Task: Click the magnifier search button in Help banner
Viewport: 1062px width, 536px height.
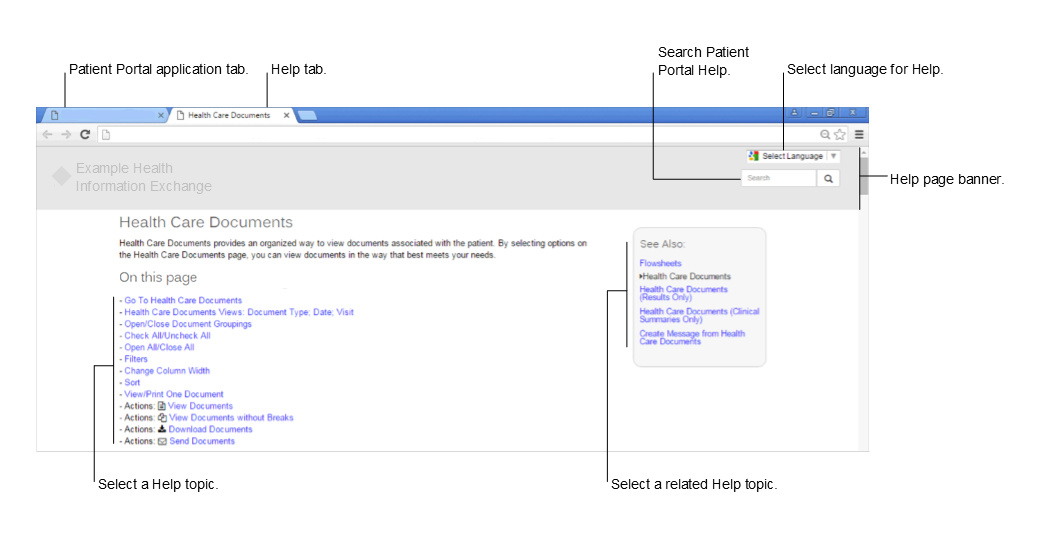Action: [x=829, y=178]
